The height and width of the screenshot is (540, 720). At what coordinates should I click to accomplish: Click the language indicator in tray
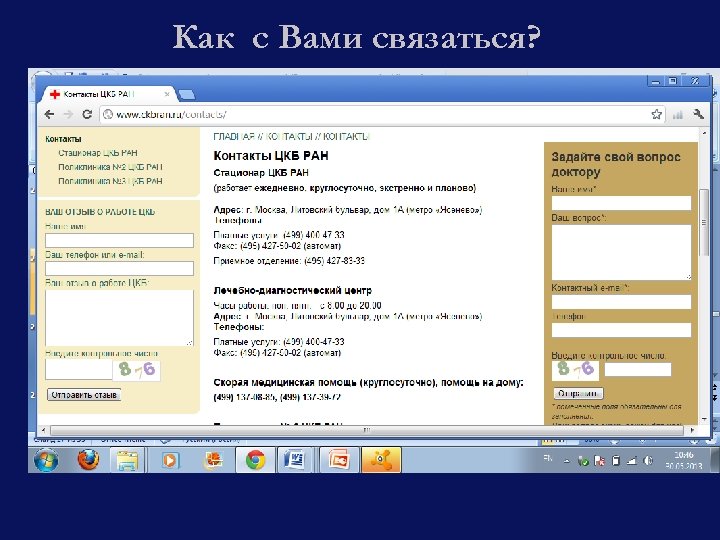[x=548, y=458]
